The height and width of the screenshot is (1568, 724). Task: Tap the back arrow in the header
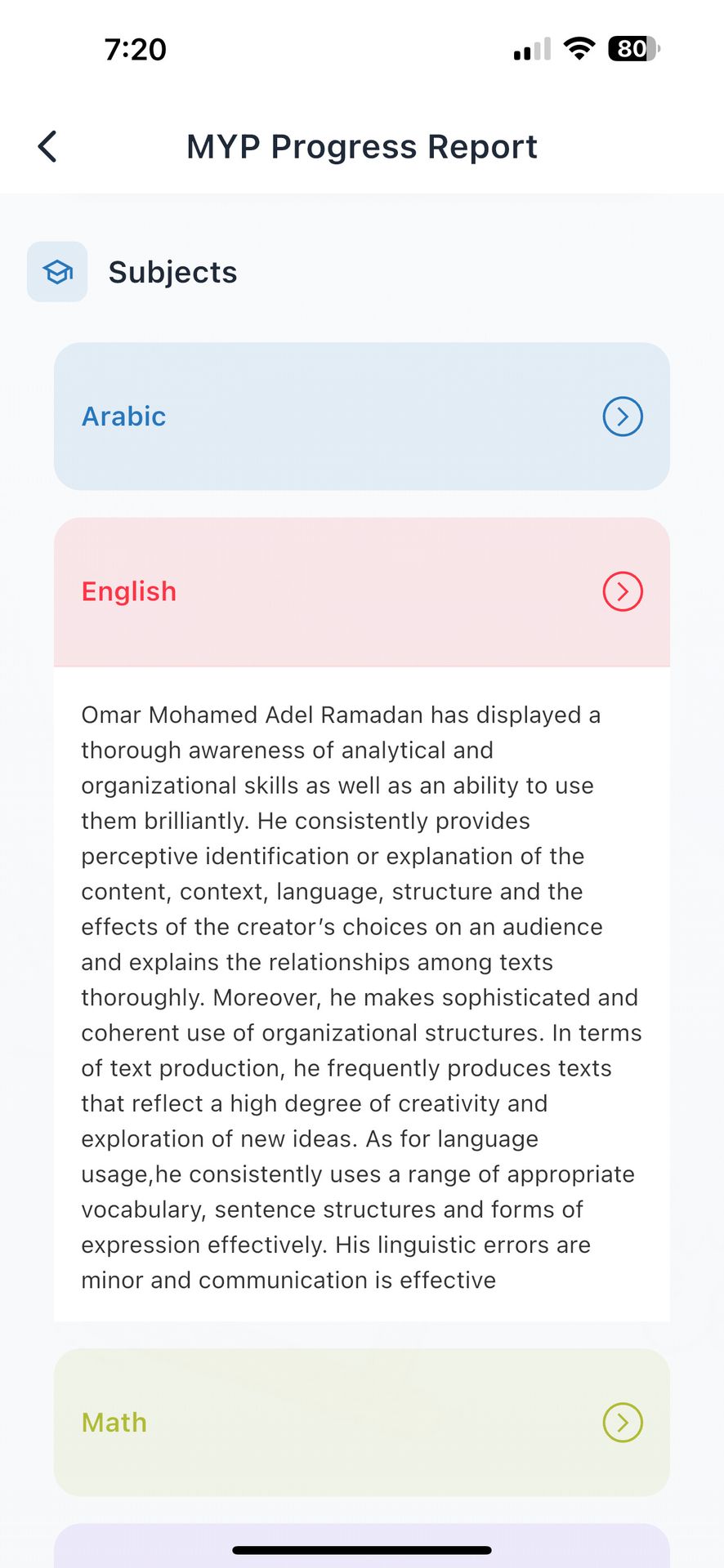tap(47, 147)
